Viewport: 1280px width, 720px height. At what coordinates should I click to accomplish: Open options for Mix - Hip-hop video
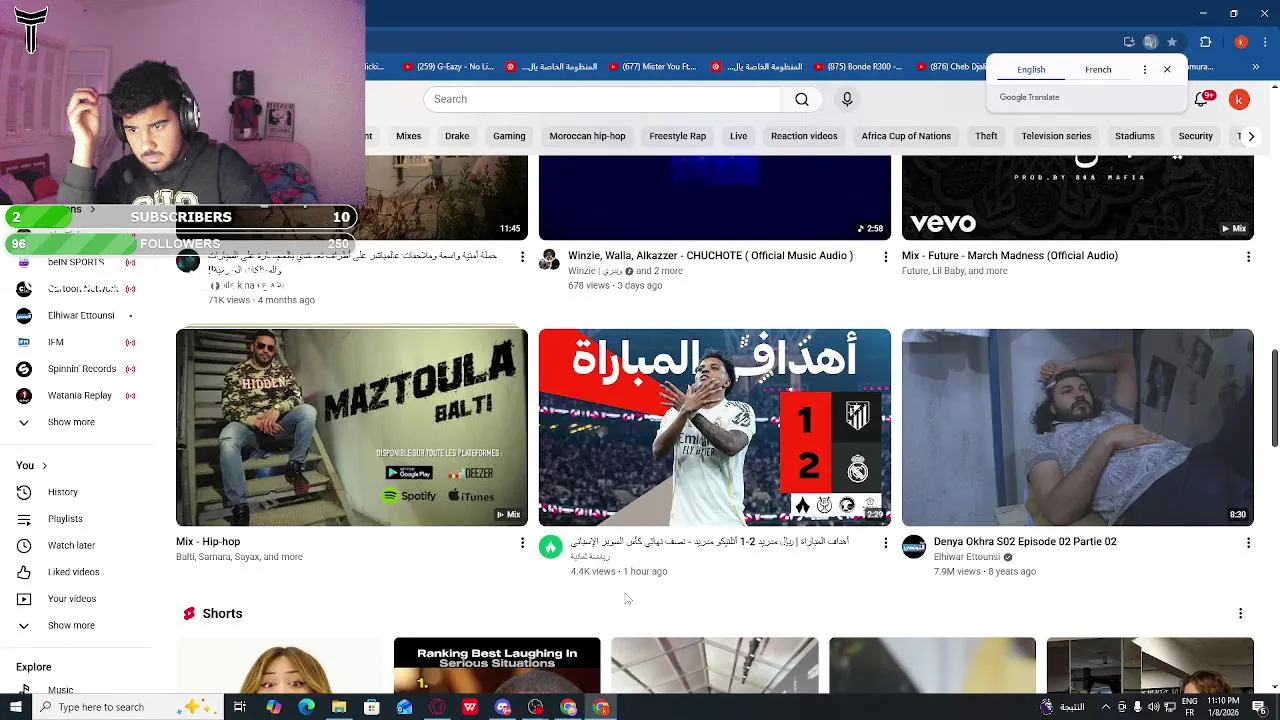[522, 542]
